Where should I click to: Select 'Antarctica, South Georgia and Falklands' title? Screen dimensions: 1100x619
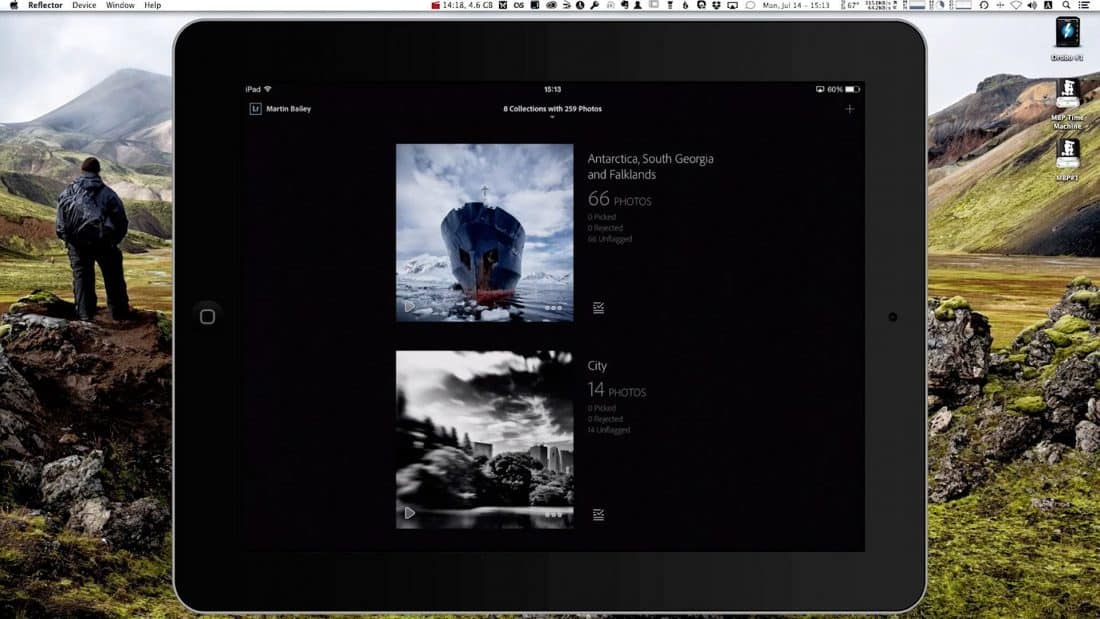point(650,166)
